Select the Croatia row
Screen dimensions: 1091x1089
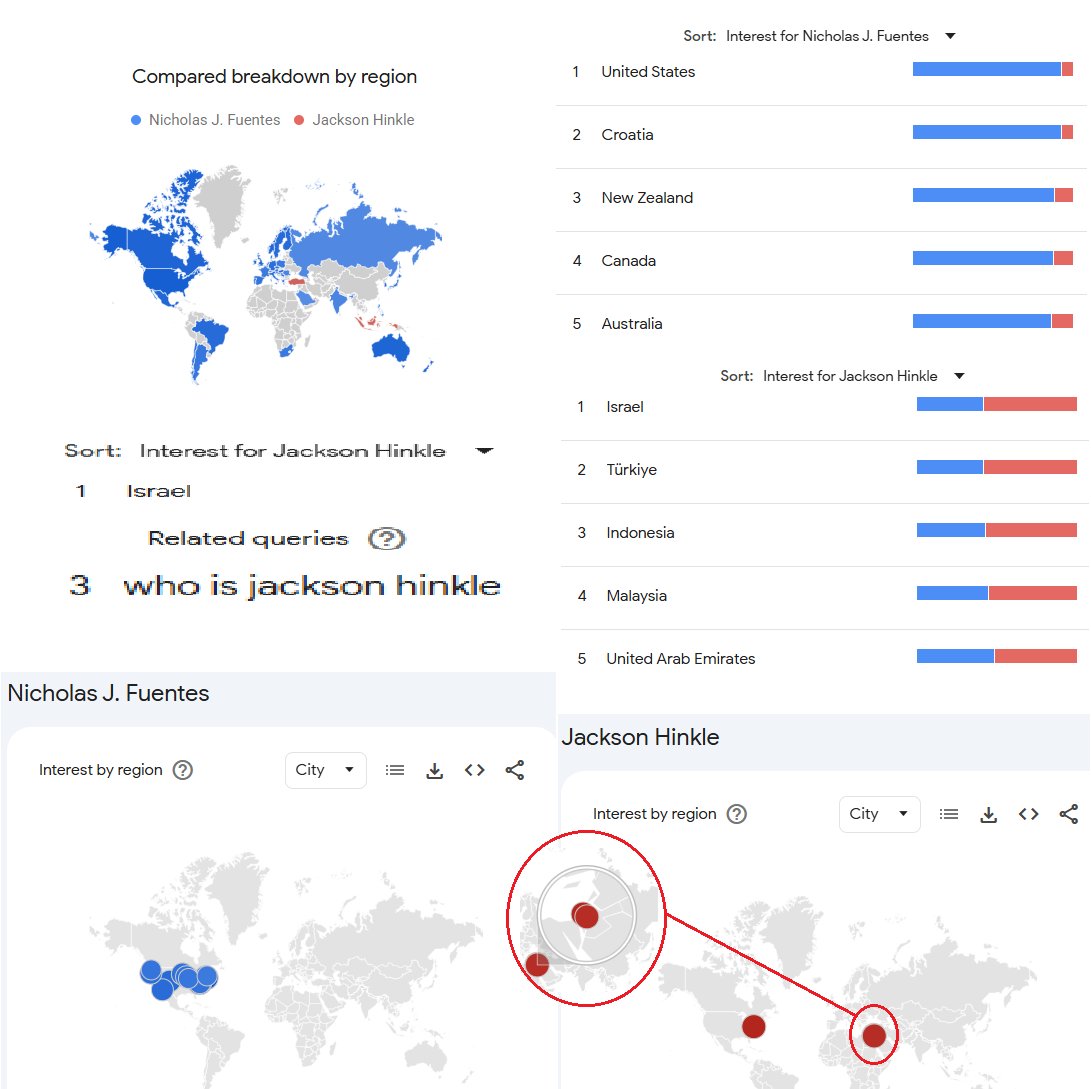822,135
